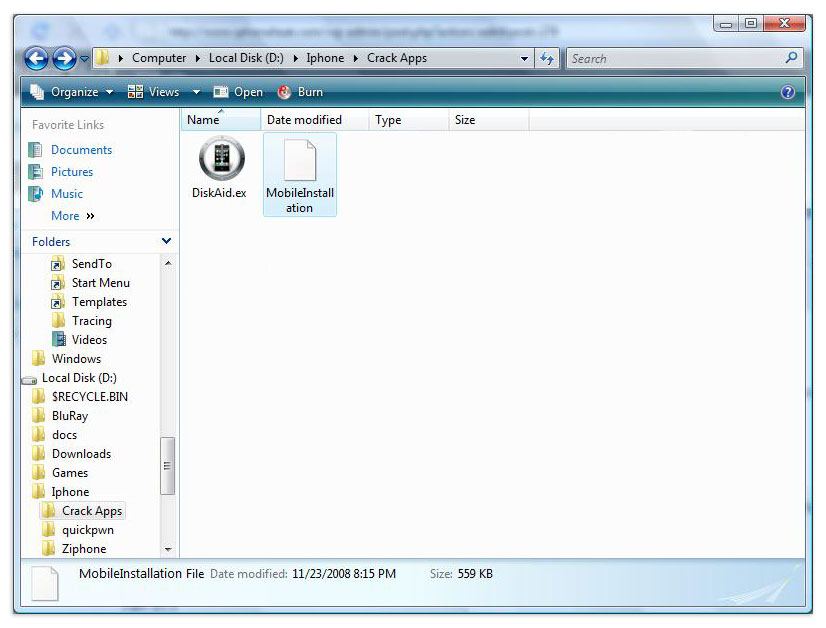Image resolution: width=826 pixels, height=628 pixels.
Task: Select Videos folder in the tree
Action: coord(89,340)
